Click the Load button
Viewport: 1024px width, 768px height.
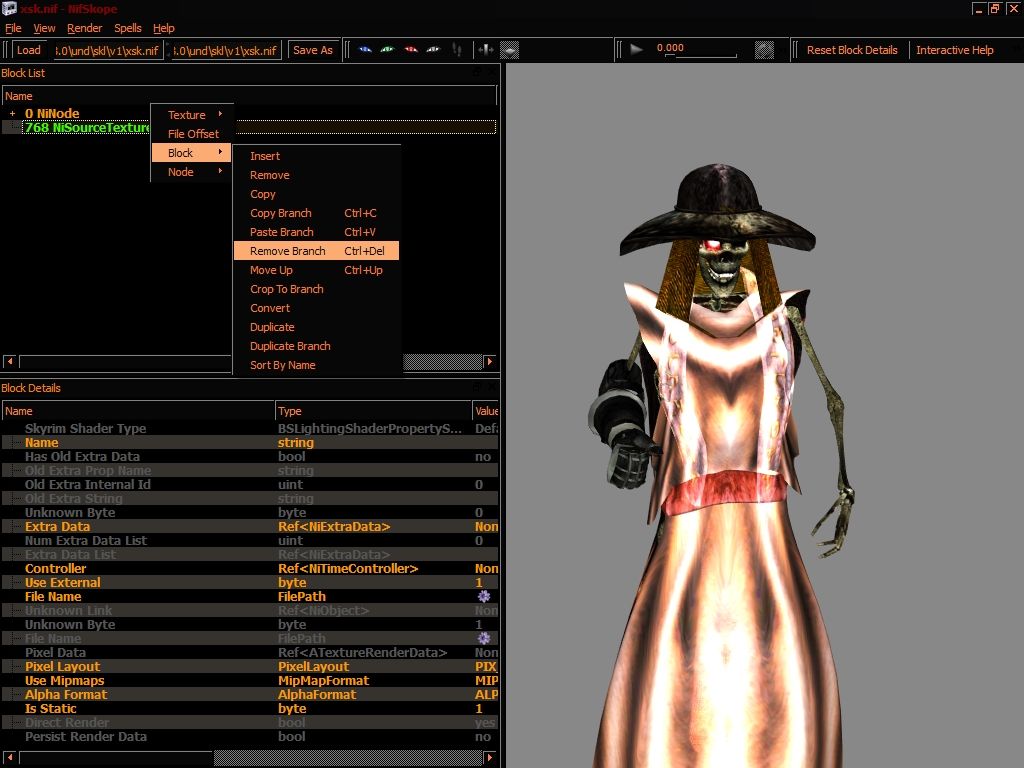29,50
